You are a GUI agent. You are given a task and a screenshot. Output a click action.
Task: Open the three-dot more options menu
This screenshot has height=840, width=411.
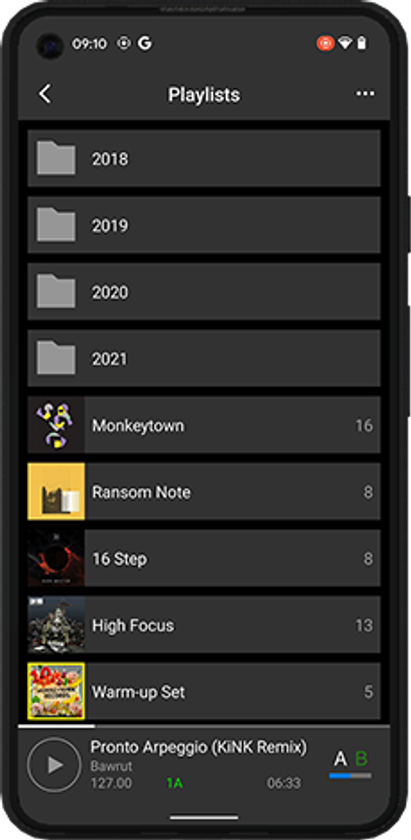coord(365,94)
